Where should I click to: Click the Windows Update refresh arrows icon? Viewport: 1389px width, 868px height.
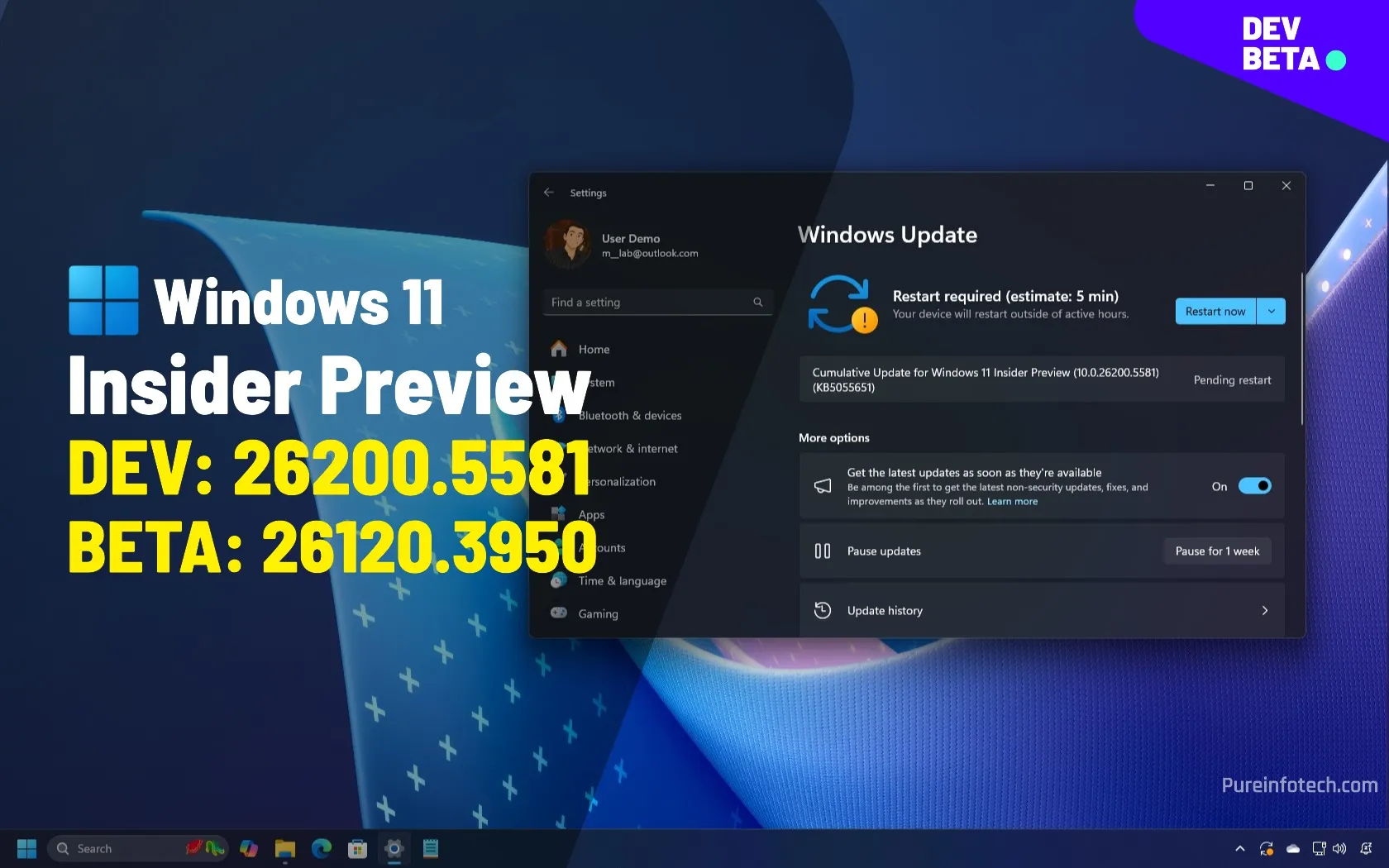[x=841, y=303]
